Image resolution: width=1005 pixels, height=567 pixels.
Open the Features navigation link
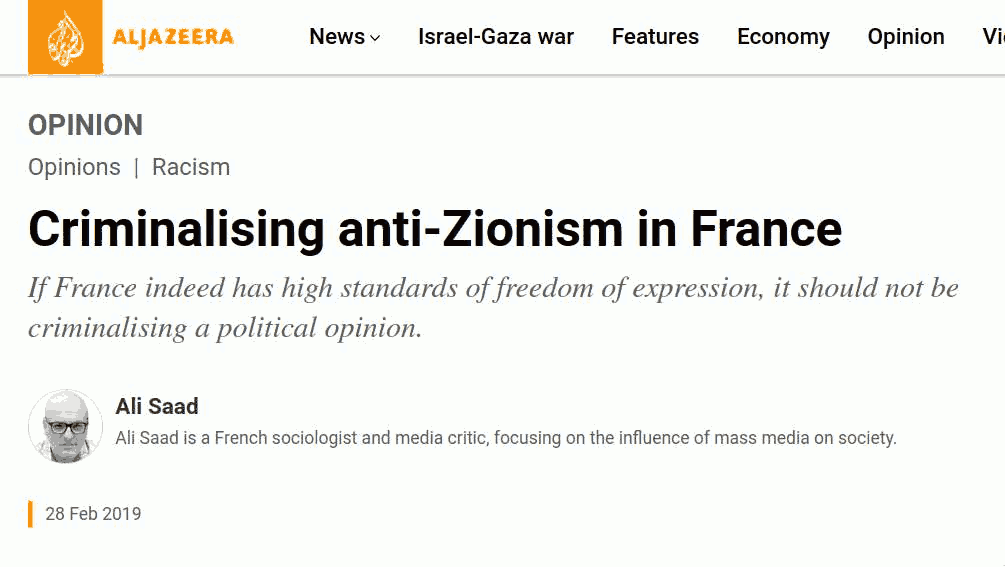(x=655, y=37)
